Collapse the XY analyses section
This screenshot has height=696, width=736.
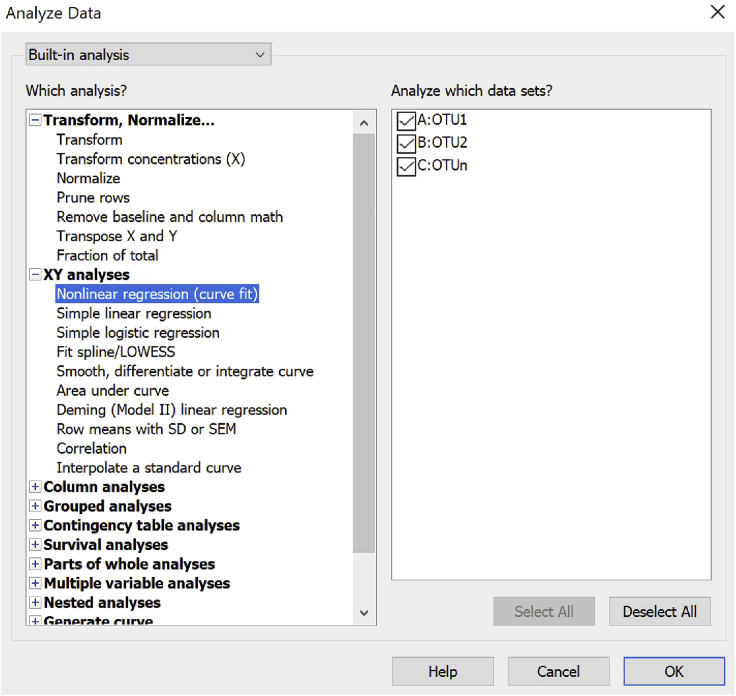[x=36, y=275]
